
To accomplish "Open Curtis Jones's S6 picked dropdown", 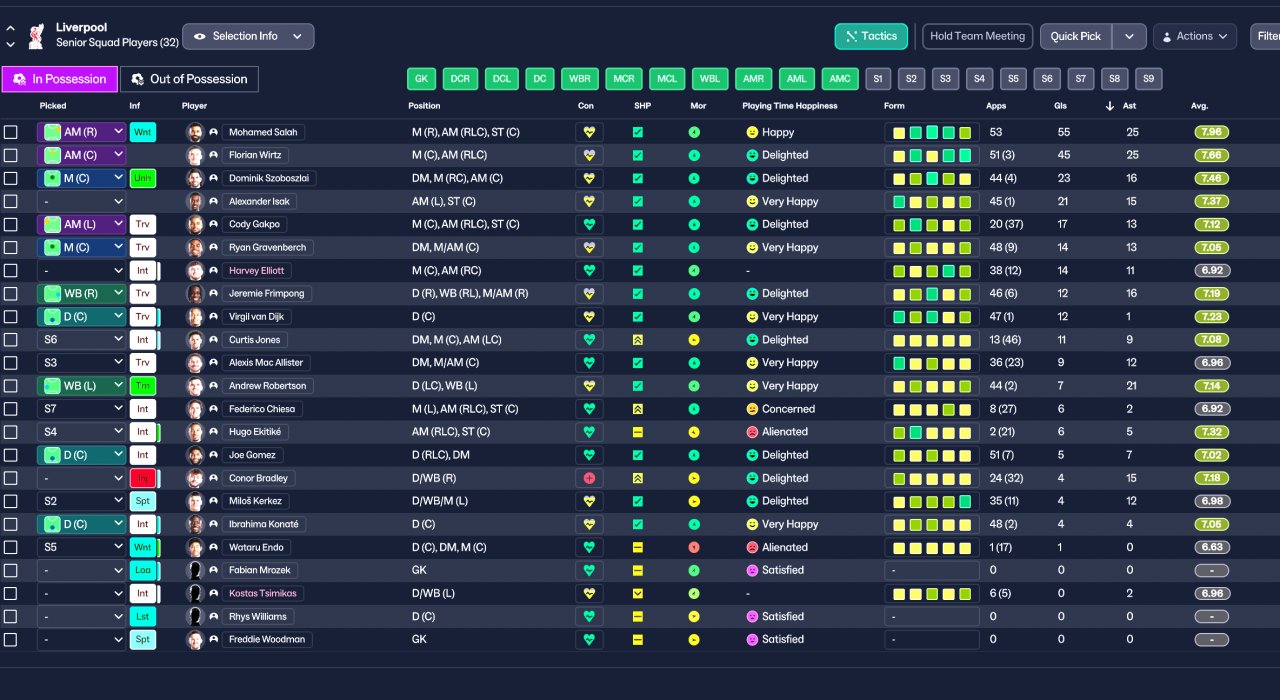I will (82, 340).
